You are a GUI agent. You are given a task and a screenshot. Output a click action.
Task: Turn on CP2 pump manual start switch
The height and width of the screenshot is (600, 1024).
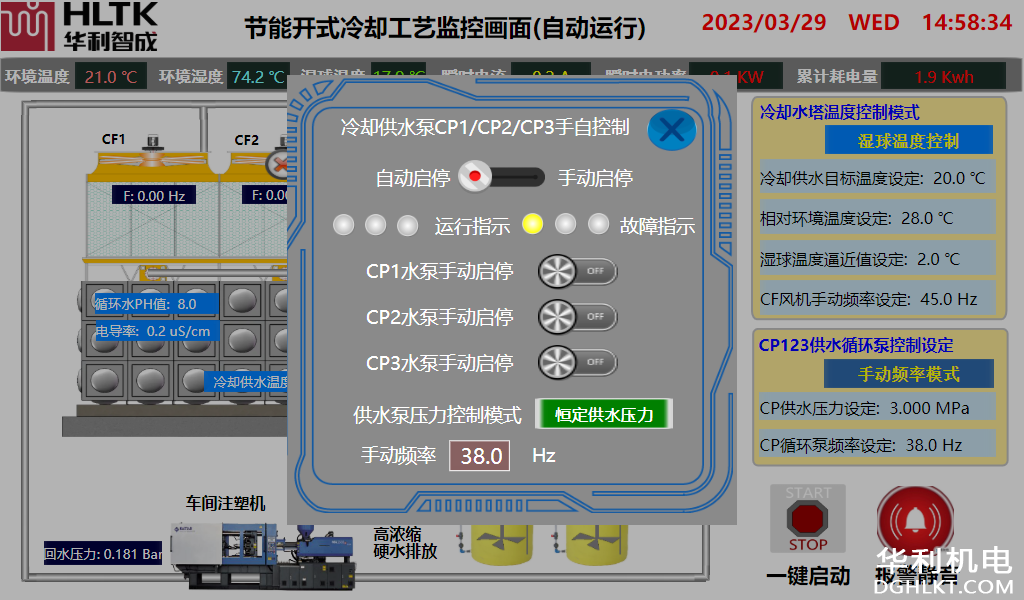(577, 317)
